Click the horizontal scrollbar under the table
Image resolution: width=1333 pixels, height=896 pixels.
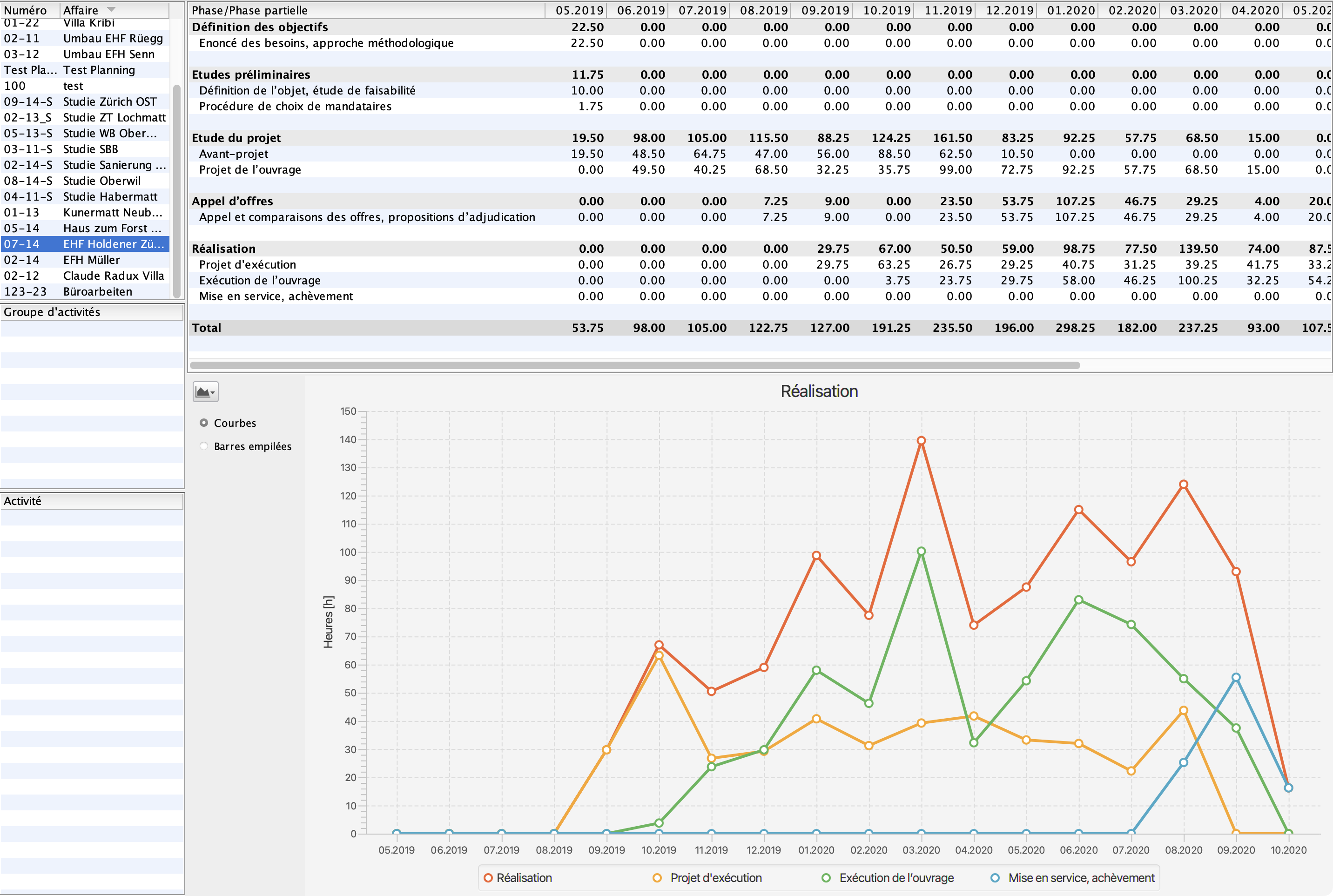coord(635,365)
